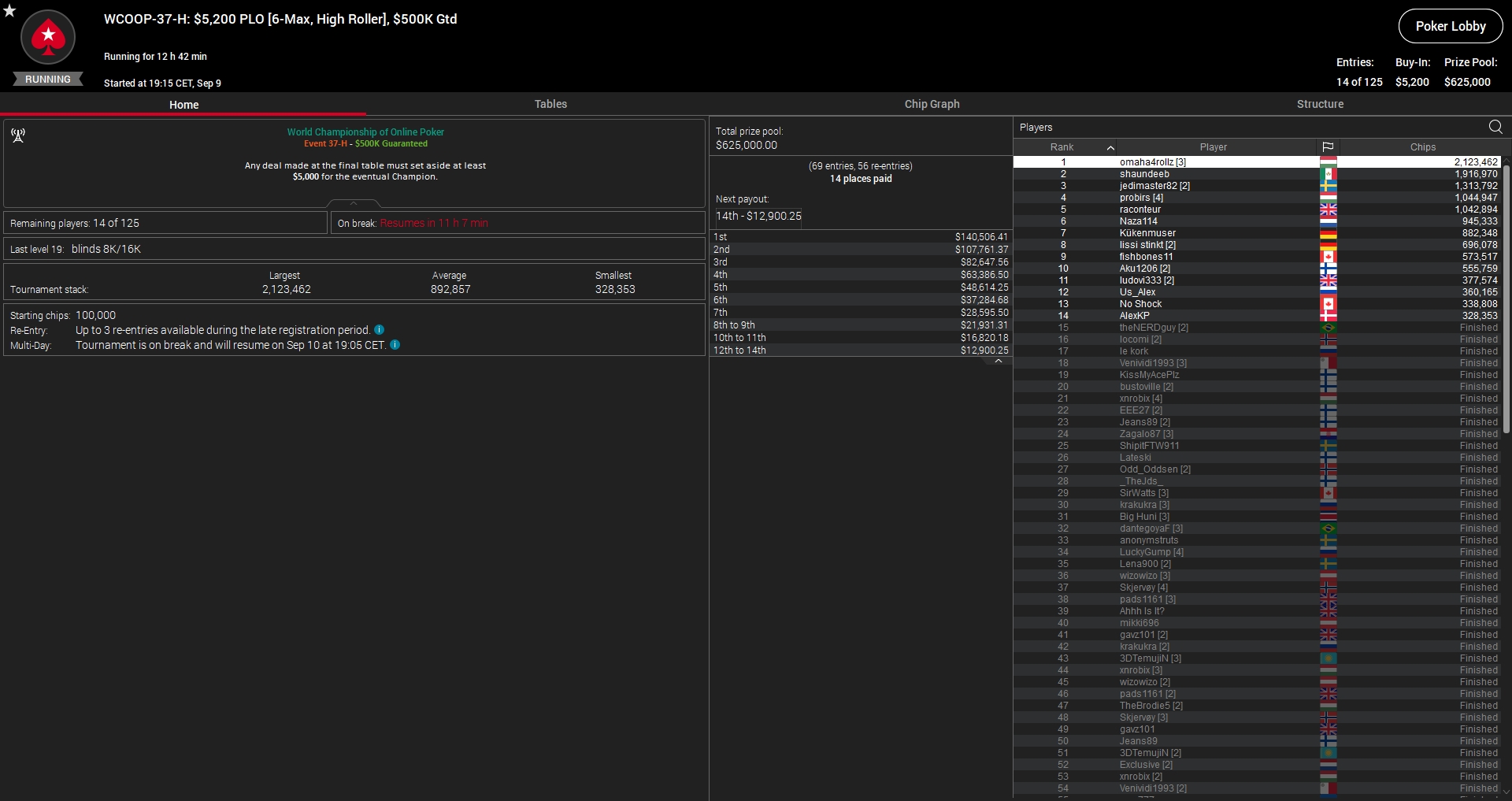Click the Next payout 14th value
1512x801 pixels.
point(758,216)
